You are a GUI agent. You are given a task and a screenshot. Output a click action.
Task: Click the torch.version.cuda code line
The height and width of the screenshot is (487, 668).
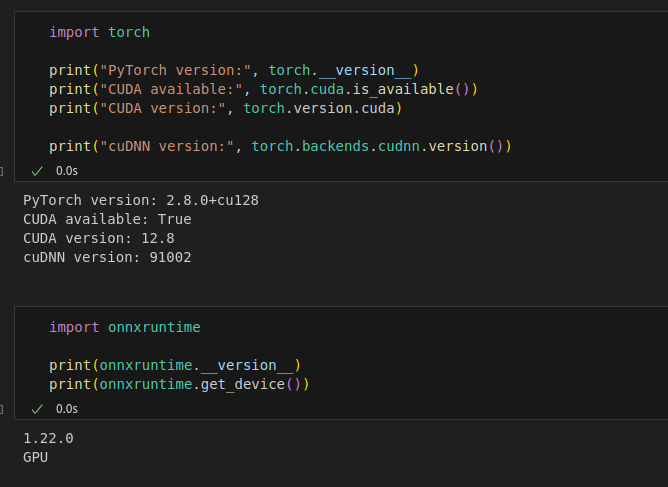tap(225, 108)
